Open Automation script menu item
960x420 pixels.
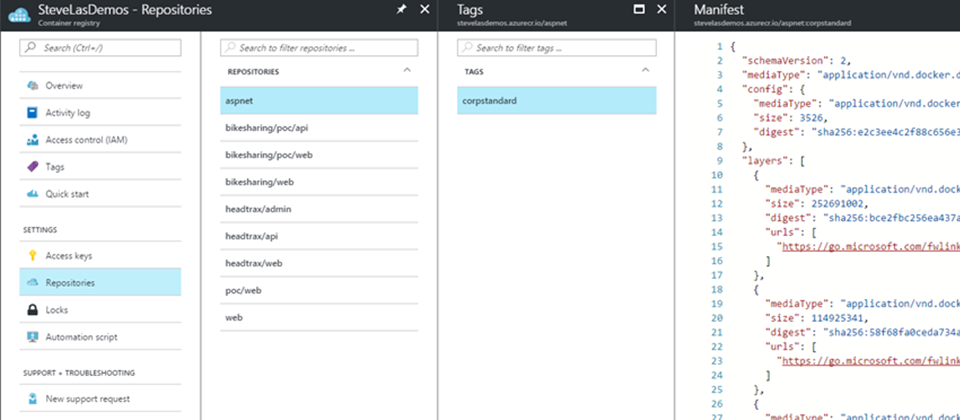pos(100,337)
